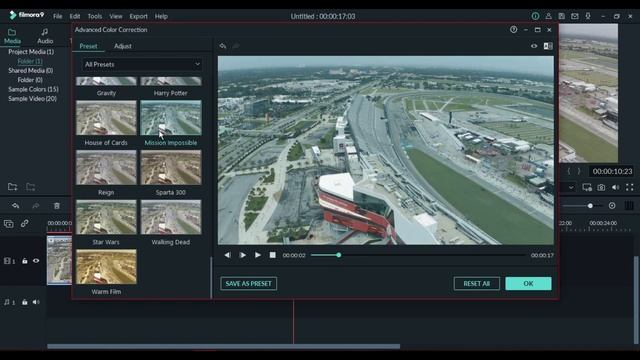Viewport: 640px width, 360px height.
Task: Click the delete folder icon
Action: 31,187
